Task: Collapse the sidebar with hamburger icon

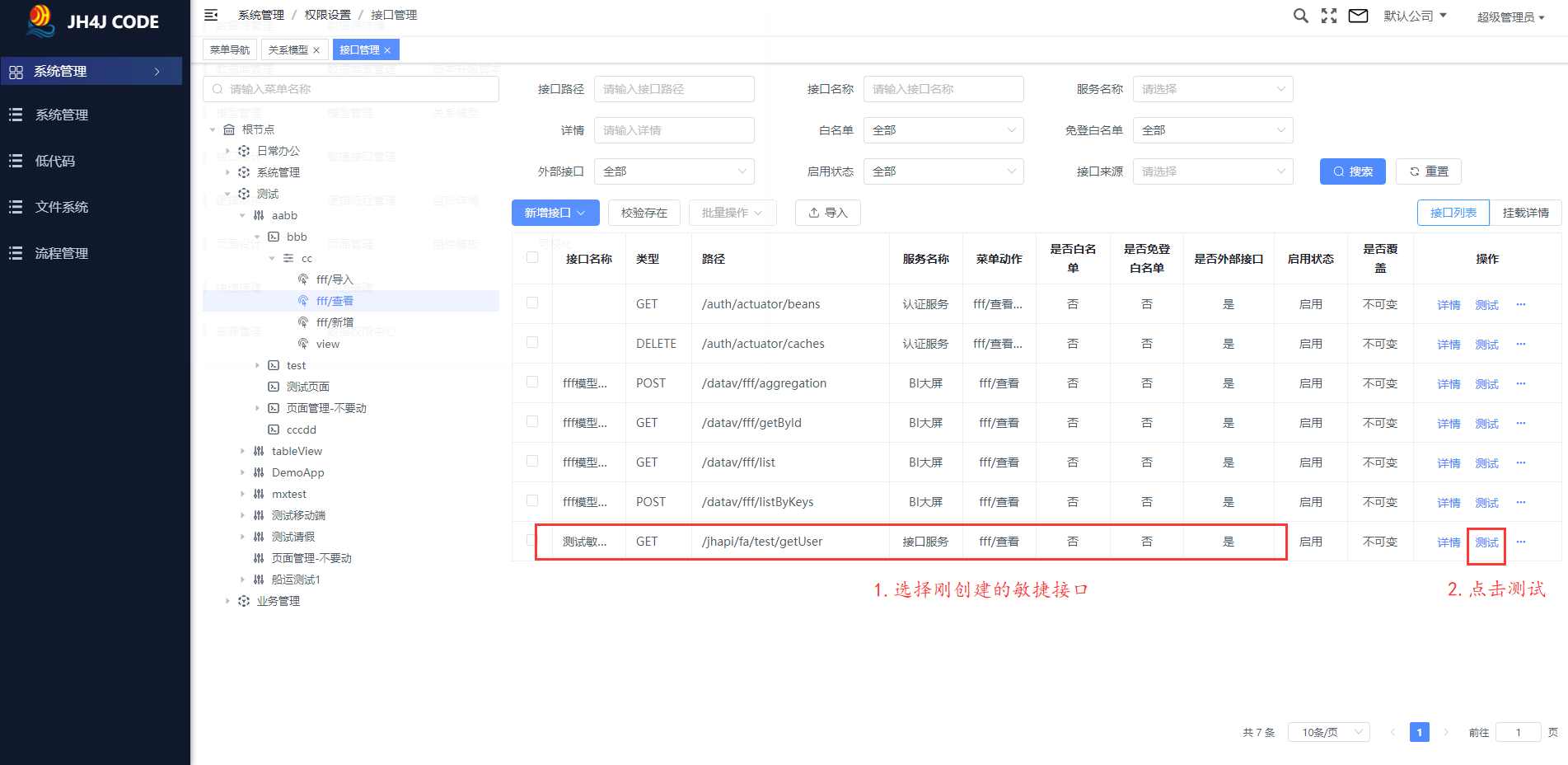Action: pos(211,15)
